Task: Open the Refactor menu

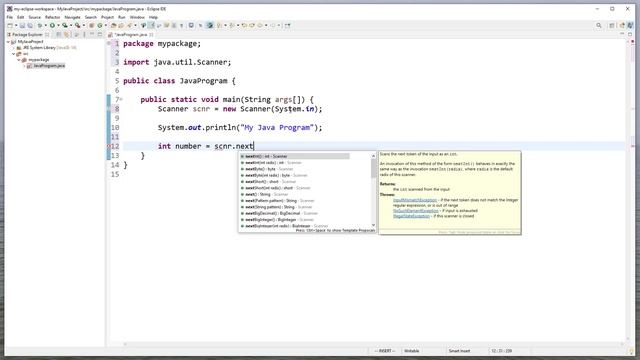Action: 52,17
